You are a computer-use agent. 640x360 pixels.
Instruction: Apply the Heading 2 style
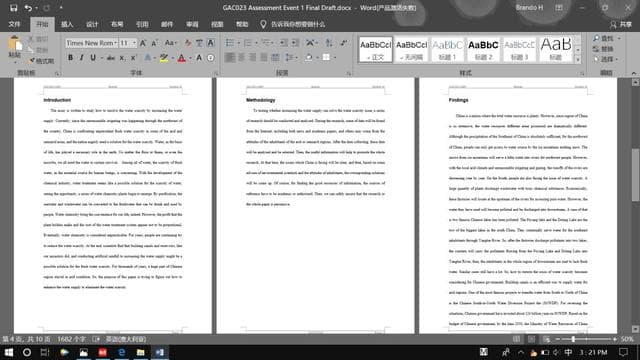click(x=483, y=49)
